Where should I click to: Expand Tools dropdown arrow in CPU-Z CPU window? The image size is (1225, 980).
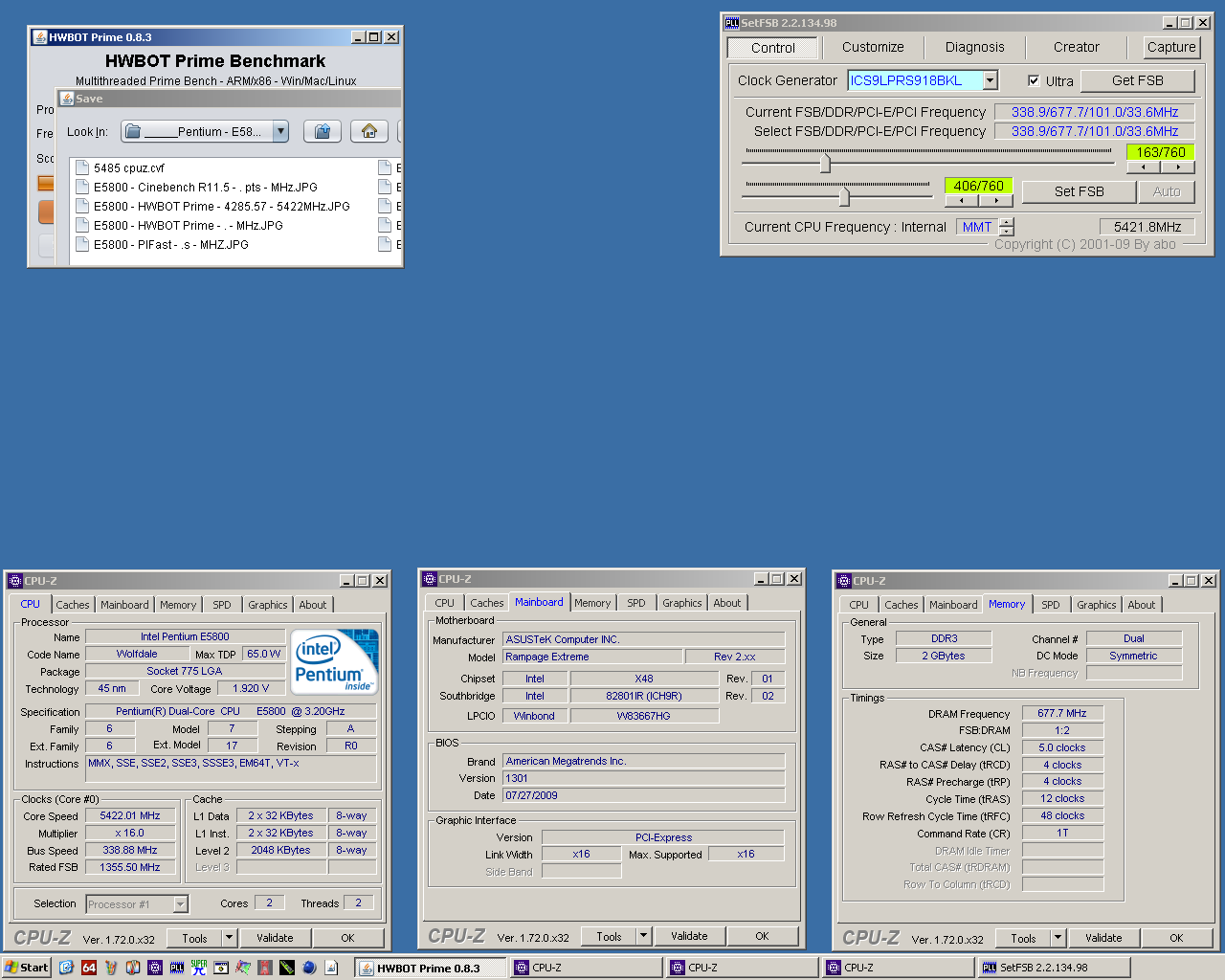(x=229, y=938)
